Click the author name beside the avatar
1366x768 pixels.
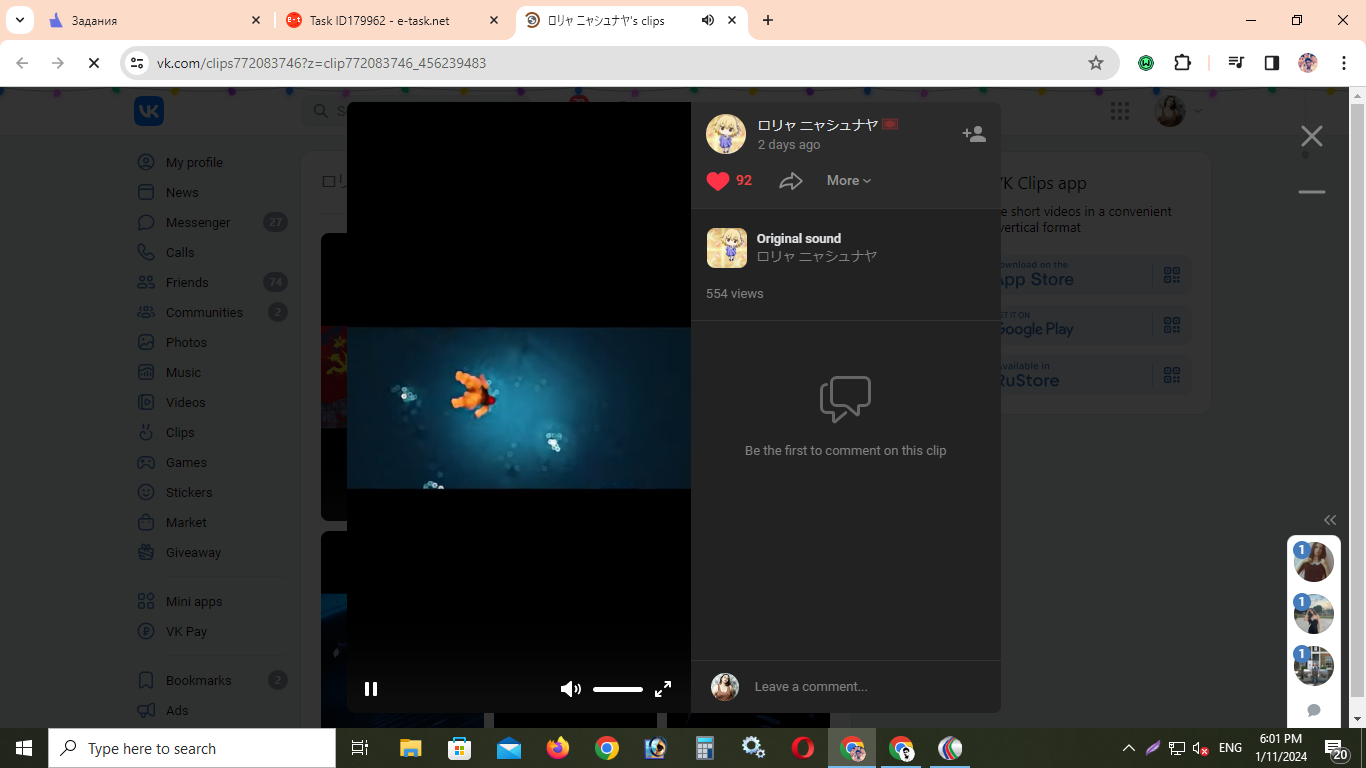click(x=818, y=125)
